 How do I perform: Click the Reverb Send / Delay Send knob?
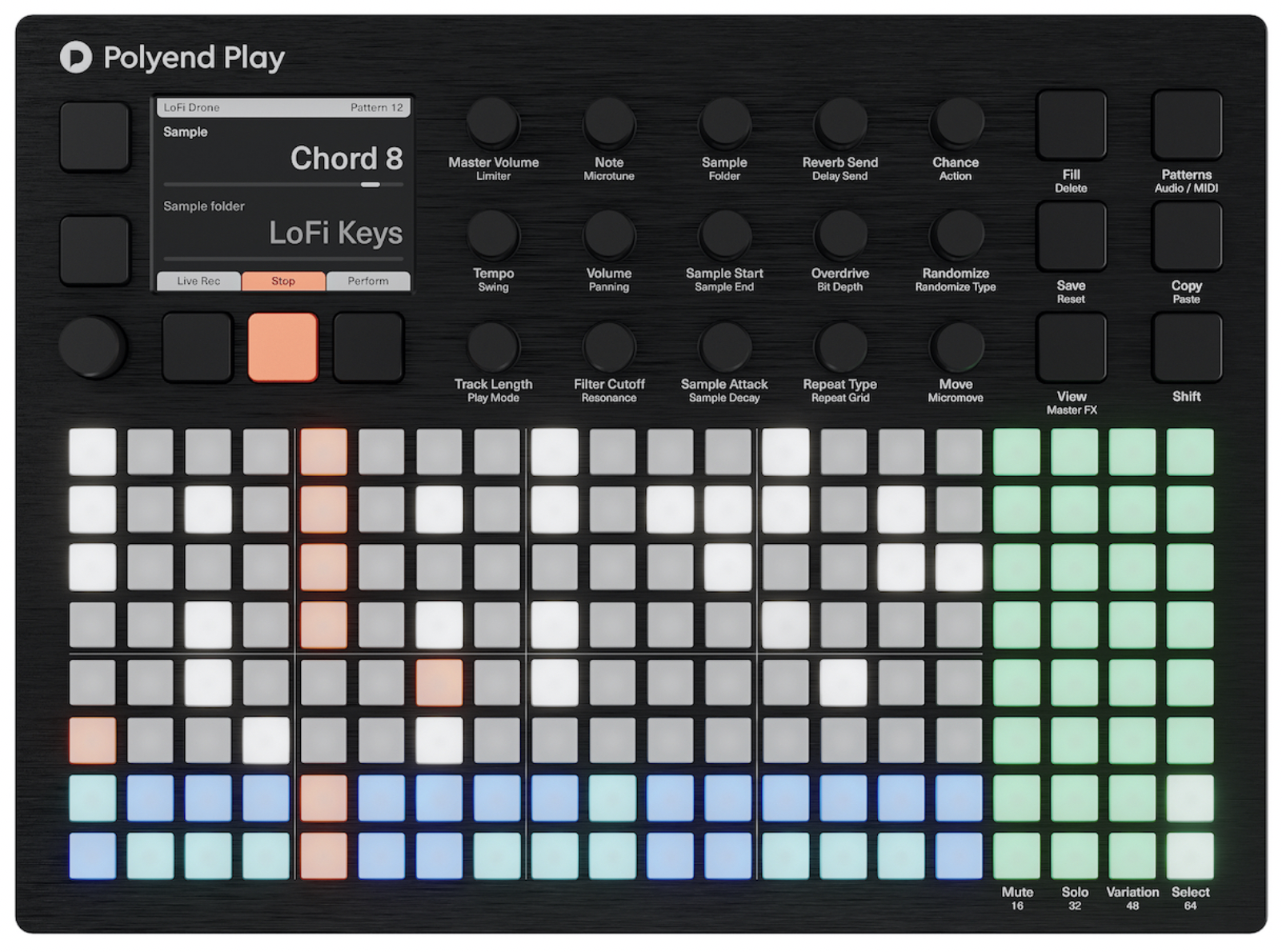tap(840, 124)
